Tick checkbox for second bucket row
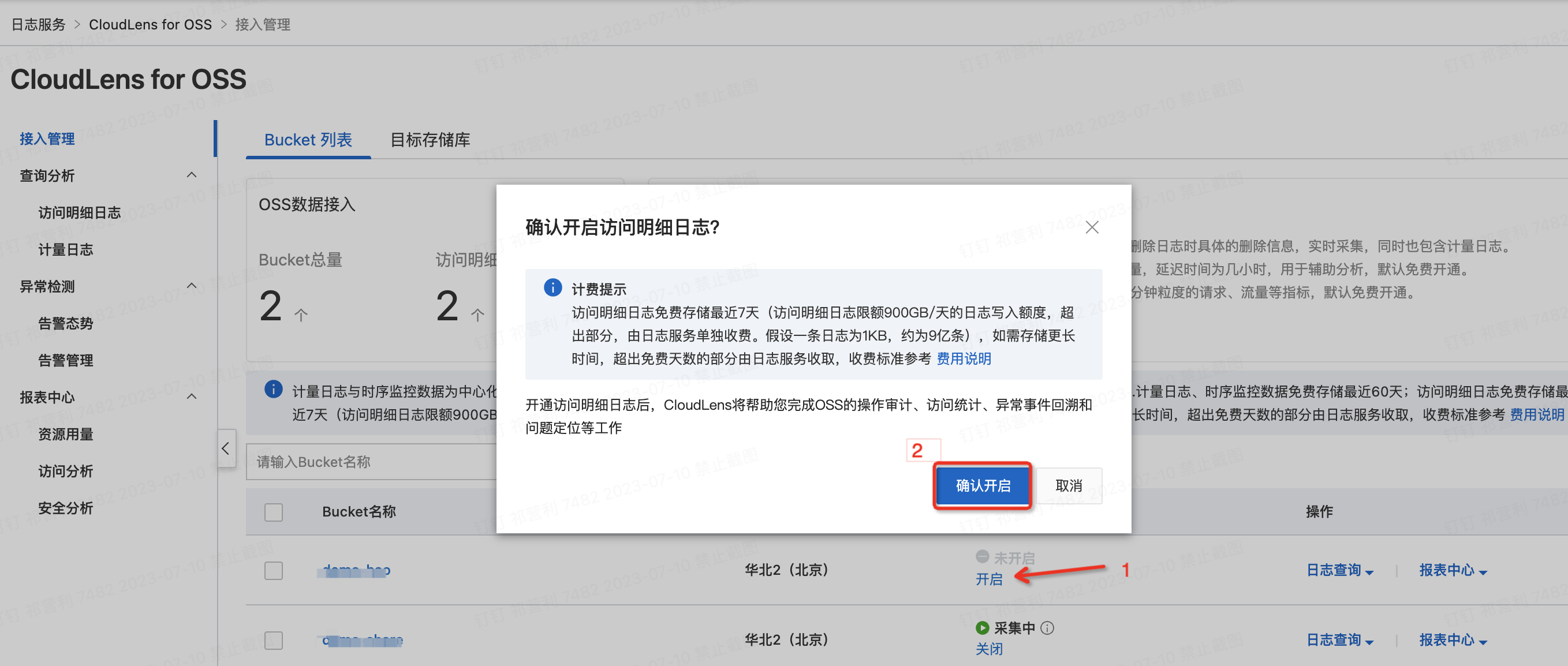Image resolution: width=1568 pixels, height=666 pixels. point(273,640)
